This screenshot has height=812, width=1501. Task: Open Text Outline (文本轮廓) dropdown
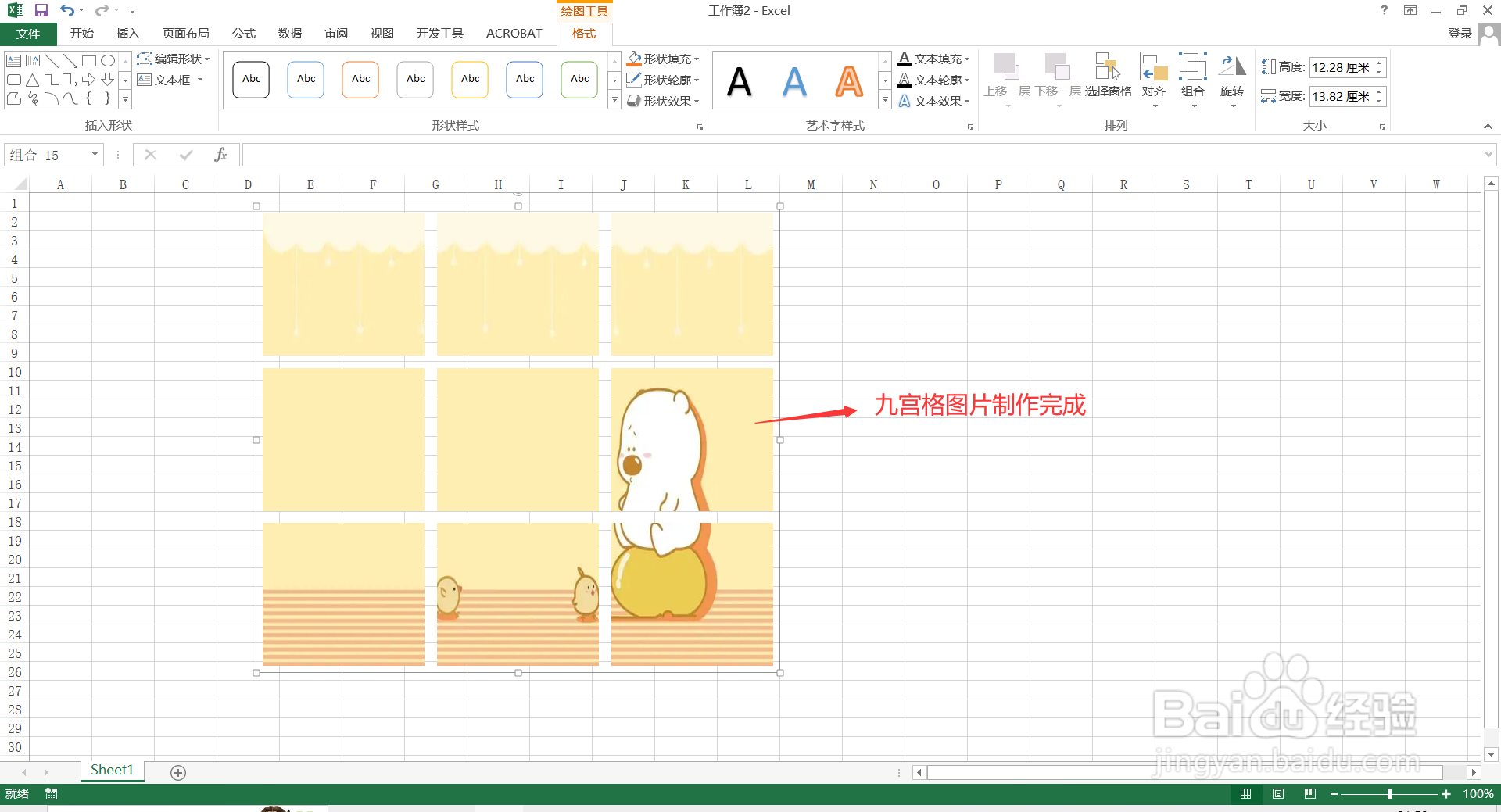pyautogui.click(x=934, y=80)
